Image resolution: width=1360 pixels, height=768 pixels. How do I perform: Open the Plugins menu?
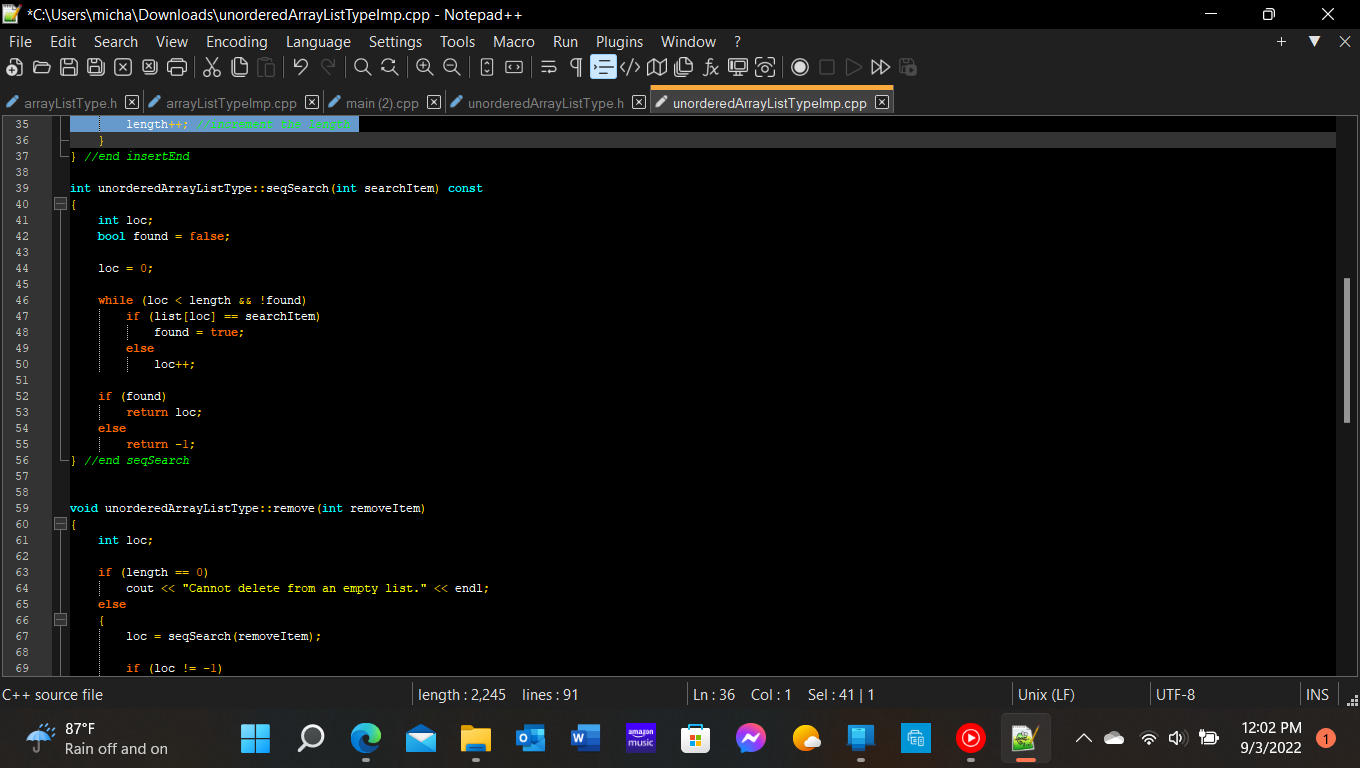pos(619,42)
